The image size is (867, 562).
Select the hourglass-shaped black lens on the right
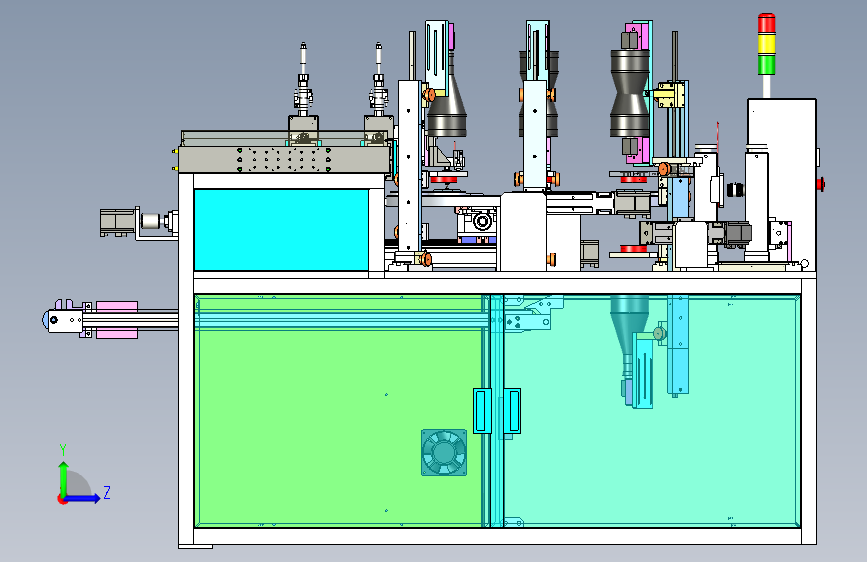[x=630, y=93]
